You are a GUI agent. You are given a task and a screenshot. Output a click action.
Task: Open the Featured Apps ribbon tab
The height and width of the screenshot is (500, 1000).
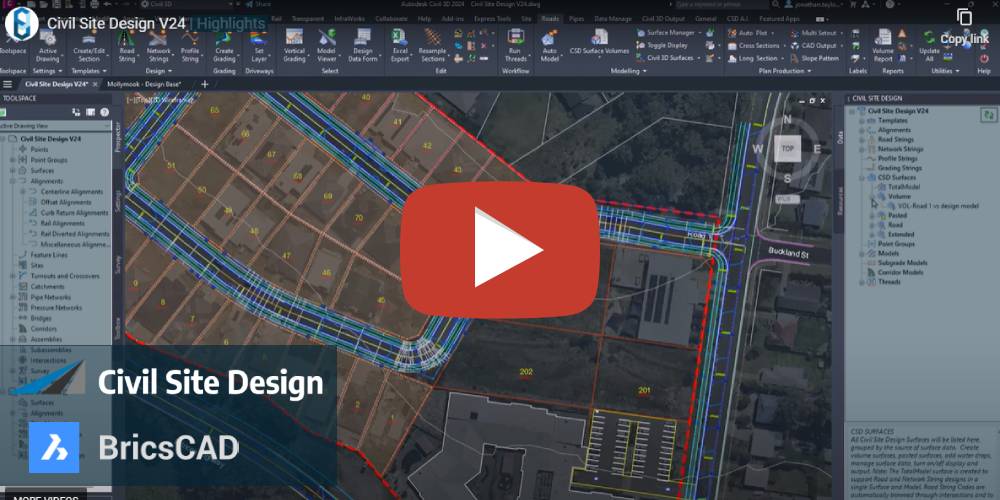779,18
